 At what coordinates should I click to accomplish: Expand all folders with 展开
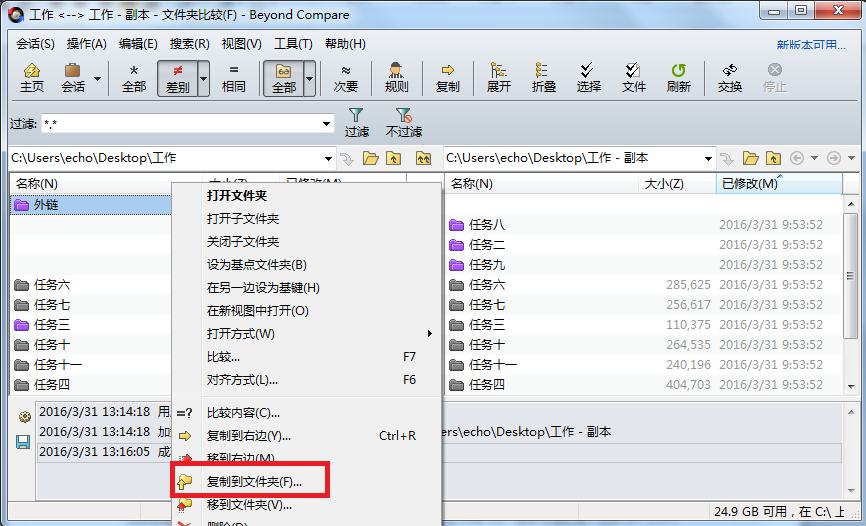click(x=498, y=78)
